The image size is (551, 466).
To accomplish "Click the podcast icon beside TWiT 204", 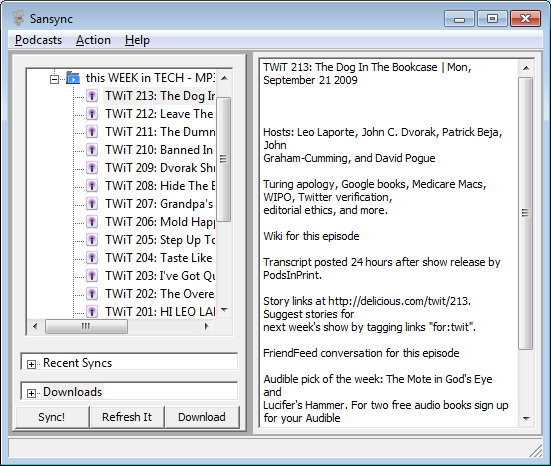I will point(92,258).
